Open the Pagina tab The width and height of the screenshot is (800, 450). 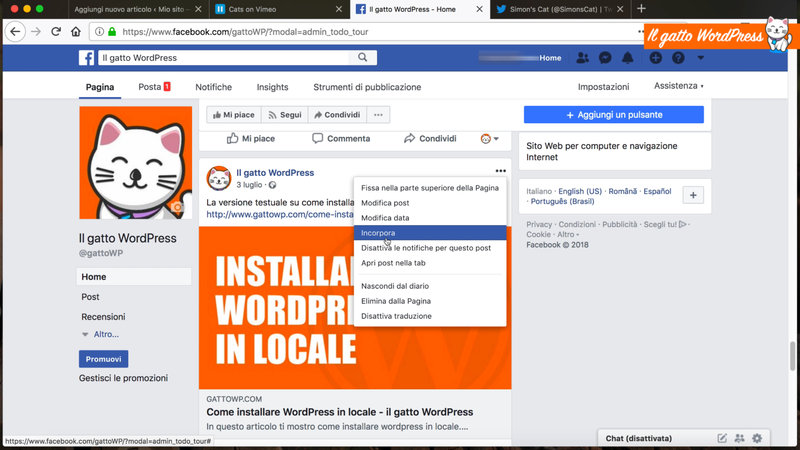click(x=100, y=87)
